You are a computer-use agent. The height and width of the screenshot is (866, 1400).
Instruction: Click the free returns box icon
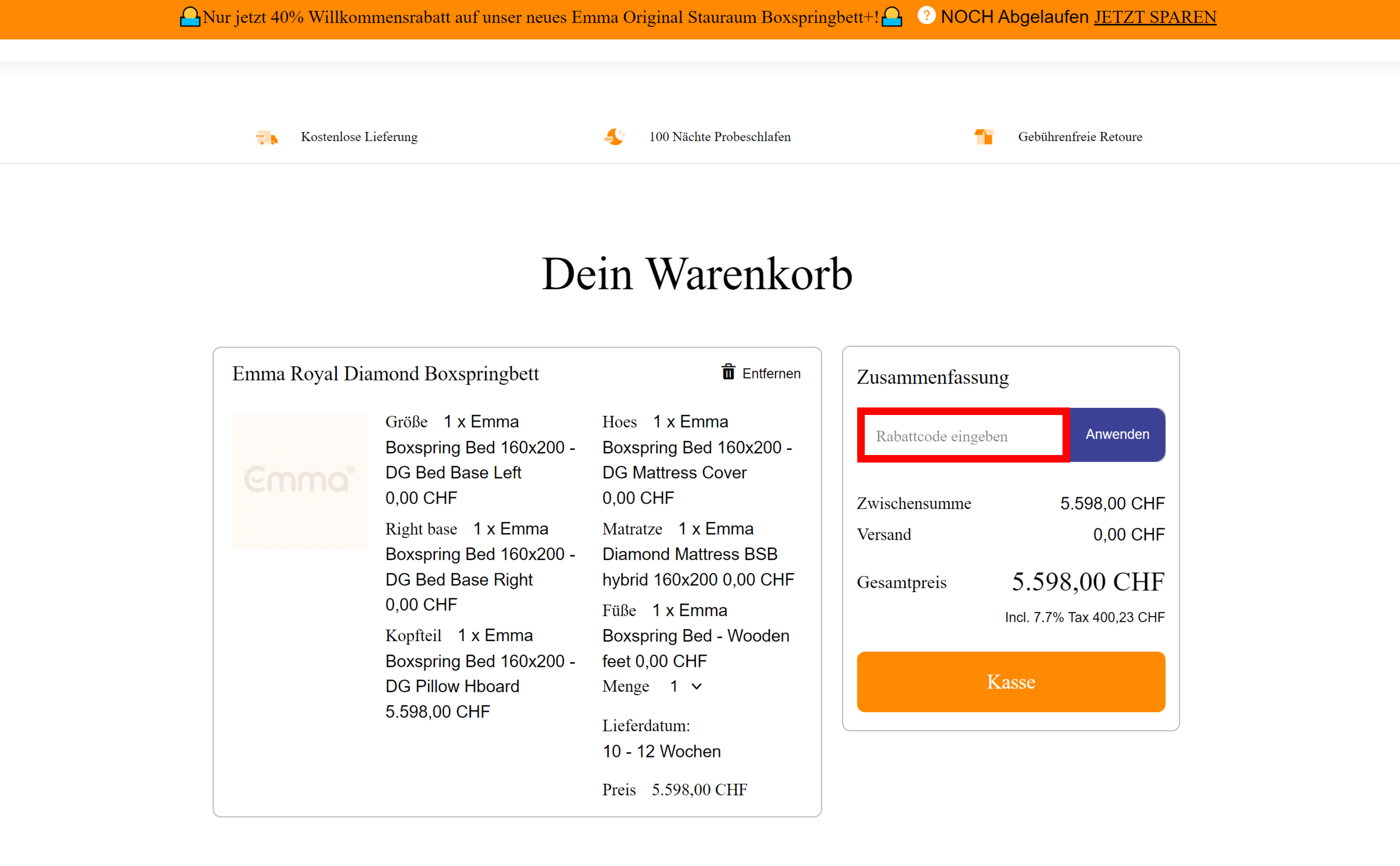(983, 137)
